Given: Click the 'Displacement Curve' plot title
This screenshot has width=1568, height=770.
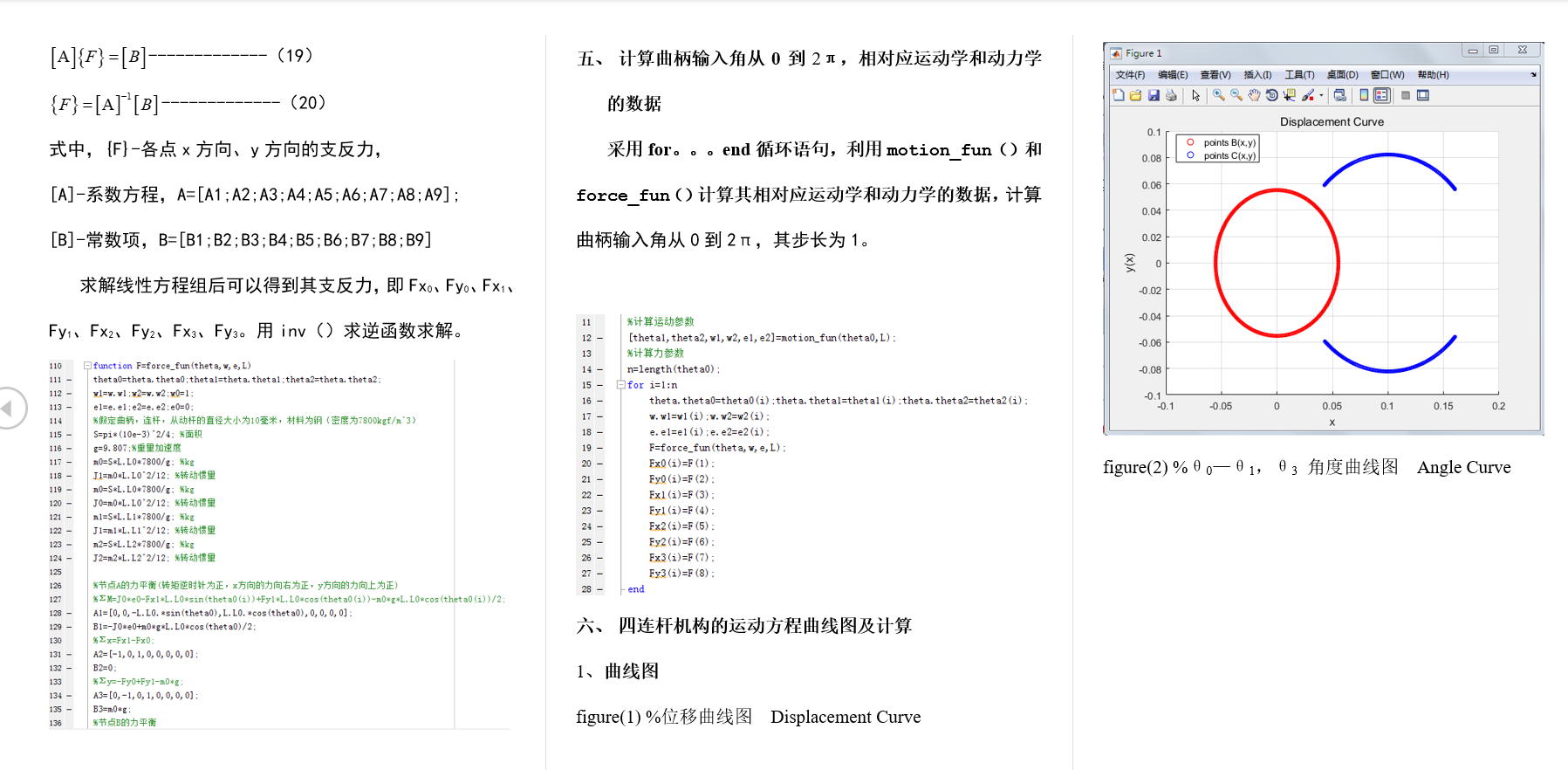Looking at the screenshot, I should pos(1332,121).
